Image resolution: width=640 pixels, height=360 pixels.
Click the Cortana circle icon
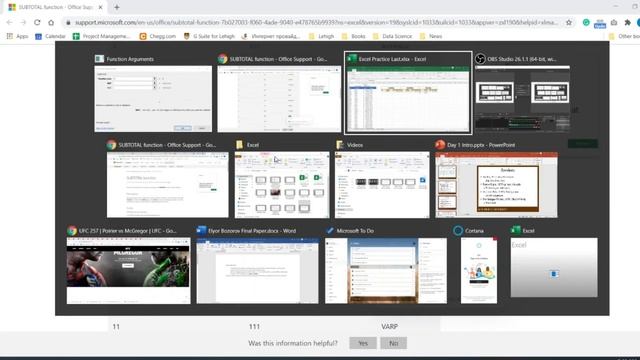tap(458, 231)
